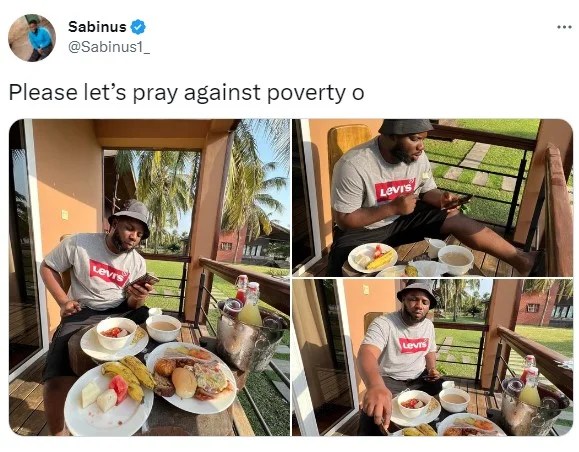Click the plate of bananas and watermelon in left photo

point(109,396)
